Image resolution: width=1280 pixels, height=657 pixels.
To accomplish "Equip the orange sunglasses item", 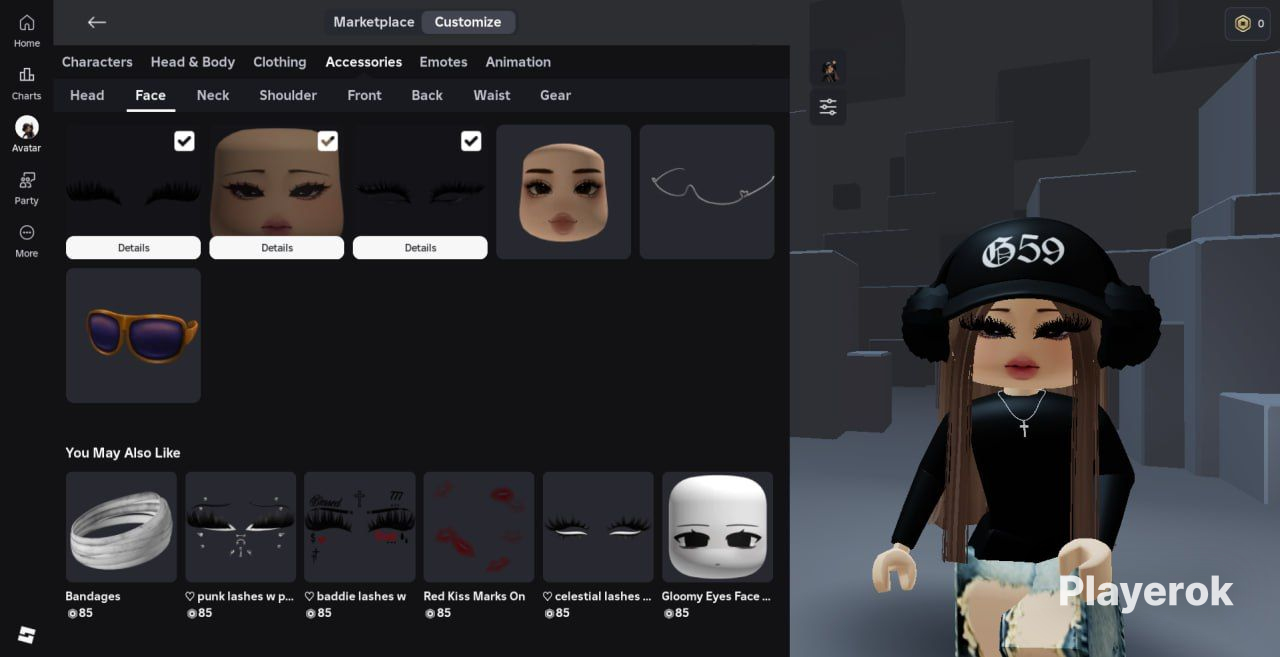I will coord(133,335).
